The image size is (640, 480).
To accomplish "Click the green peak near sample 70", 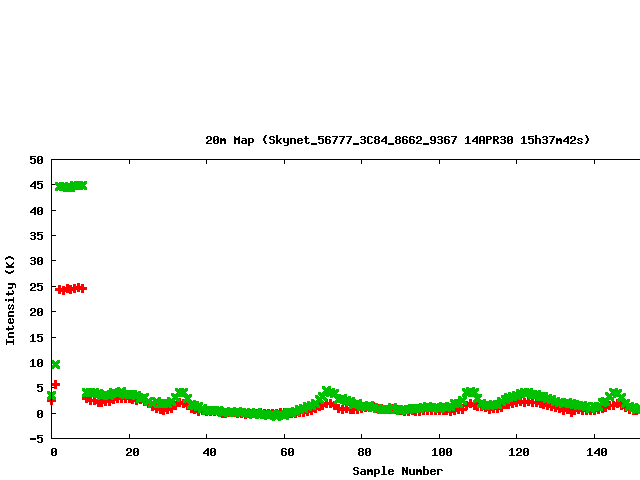I will (329, 393).
